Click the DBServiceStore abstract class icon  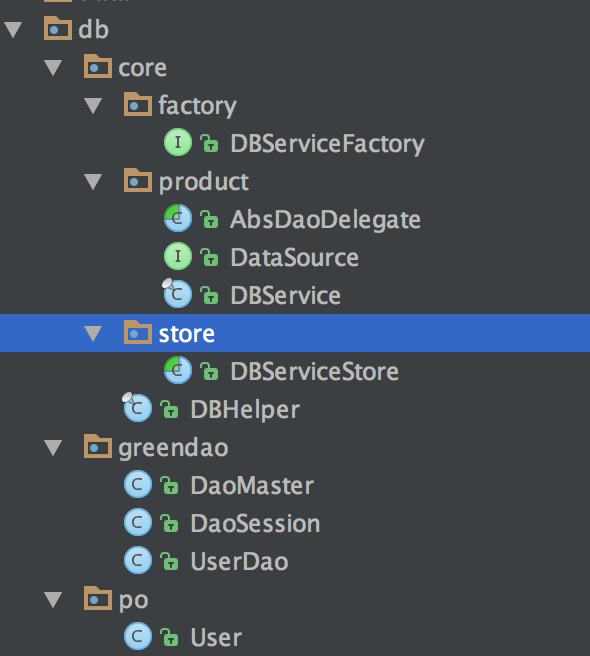coord(178,370)
